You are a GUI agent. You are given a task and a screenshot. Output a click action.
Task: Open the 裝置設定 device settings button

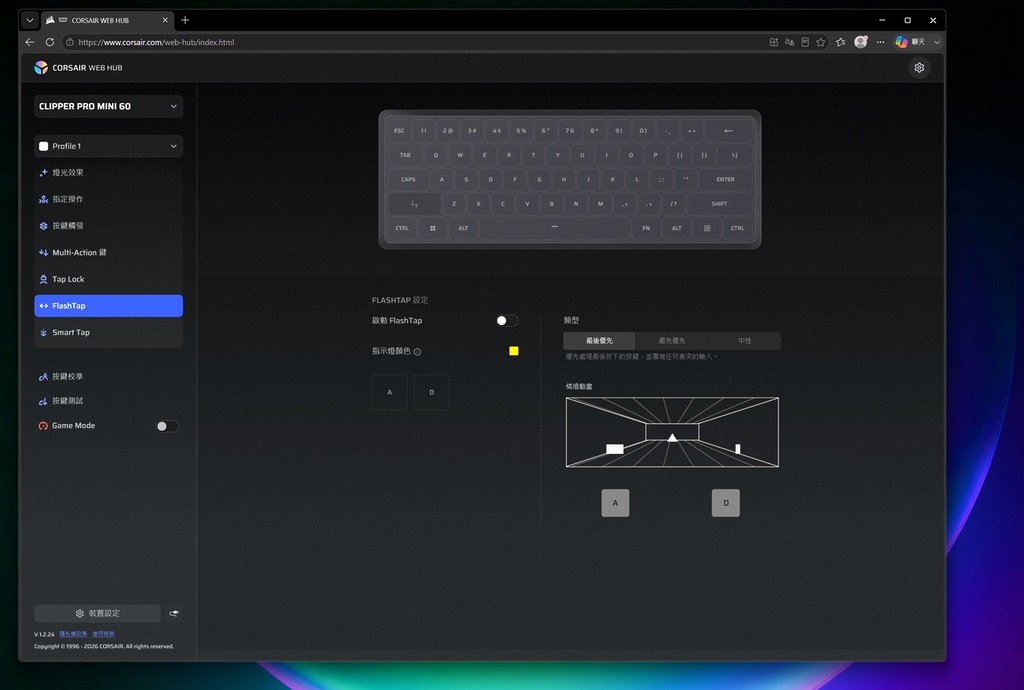tap(97, 614)
